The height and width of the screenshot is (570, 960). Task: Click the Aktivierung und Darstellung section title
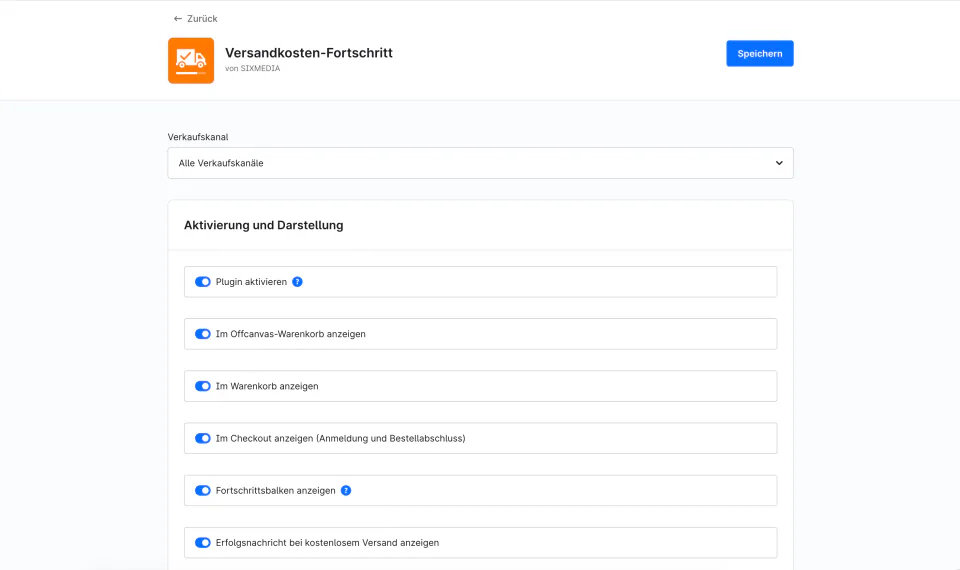pyautogui.click(x=263, y=225)
